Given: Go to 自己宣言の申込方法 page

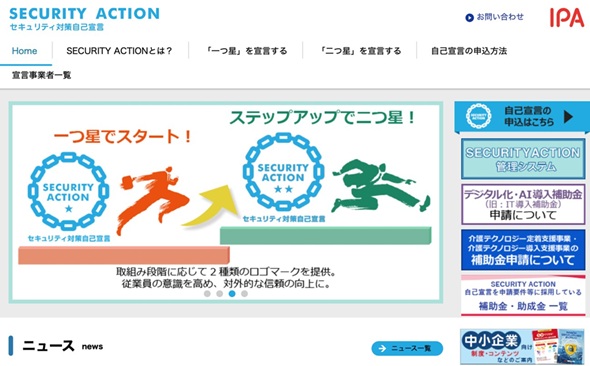Looking at the screenshot, I should [469, 51].
